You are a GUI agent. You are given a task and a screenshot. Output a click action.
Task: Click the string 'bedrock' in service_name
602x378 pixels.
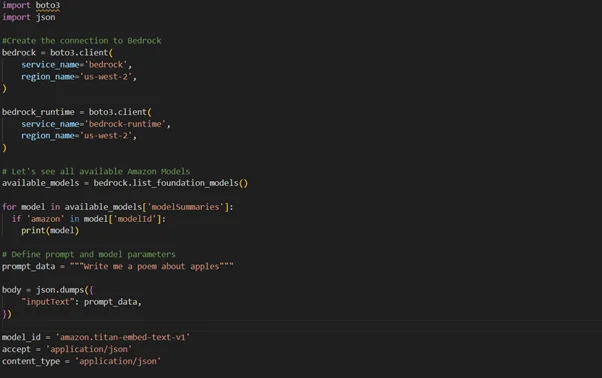click(106, 64)
